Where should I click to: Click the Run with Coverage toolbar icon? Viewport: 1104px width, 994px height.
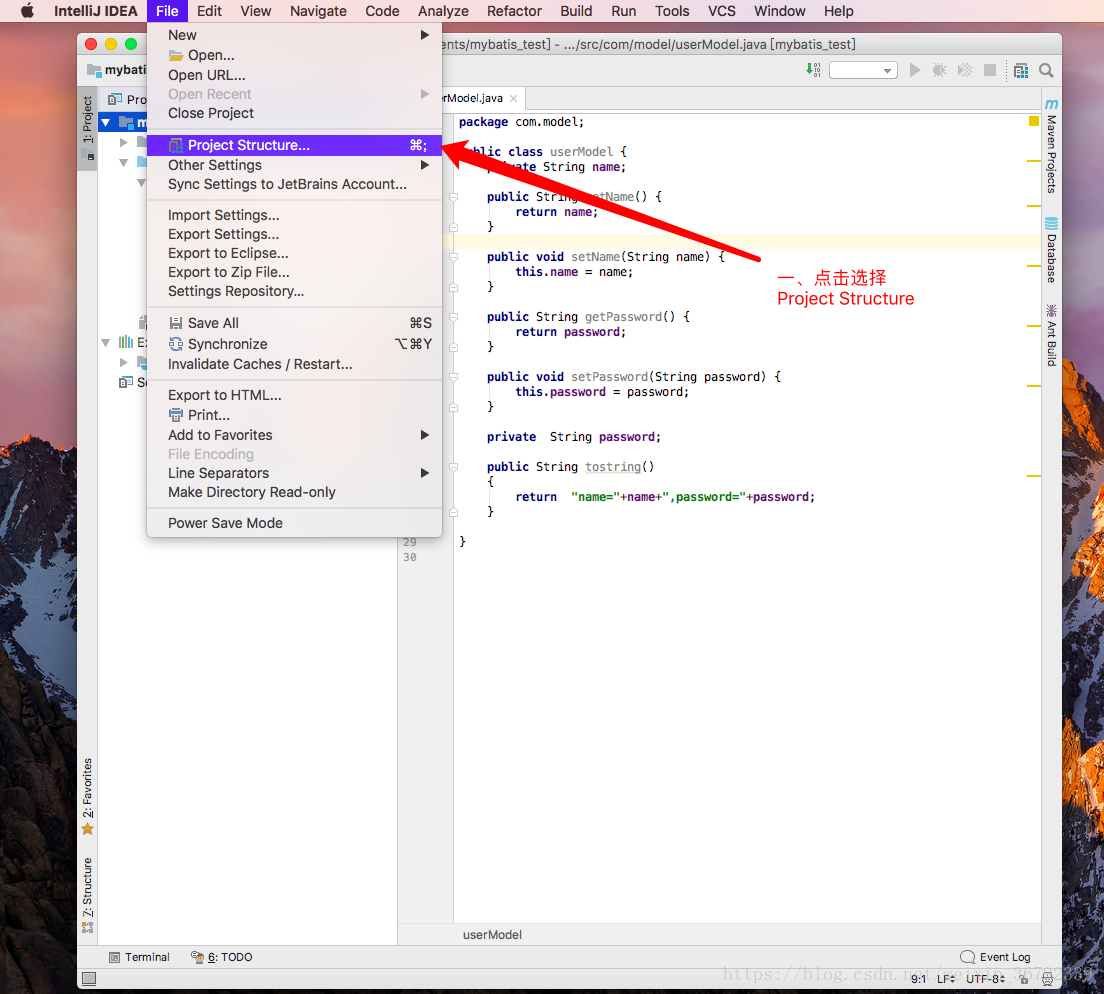(965, 70)
